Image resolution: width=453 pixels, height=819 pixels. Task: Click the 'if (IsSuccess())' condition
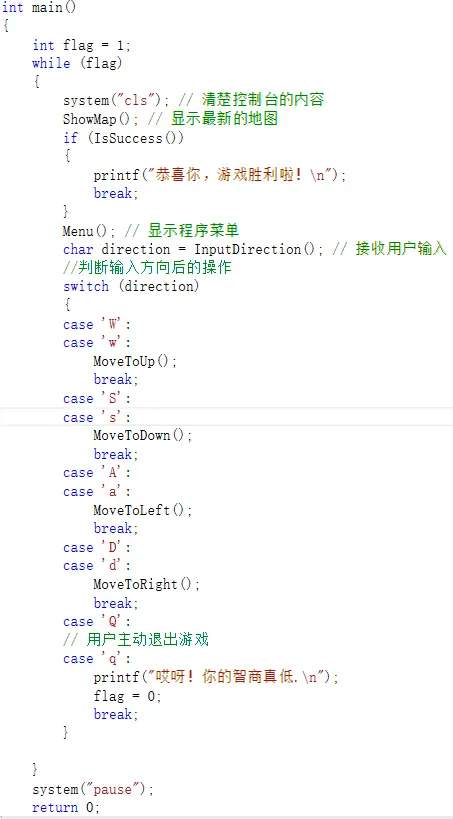[124, 138]
